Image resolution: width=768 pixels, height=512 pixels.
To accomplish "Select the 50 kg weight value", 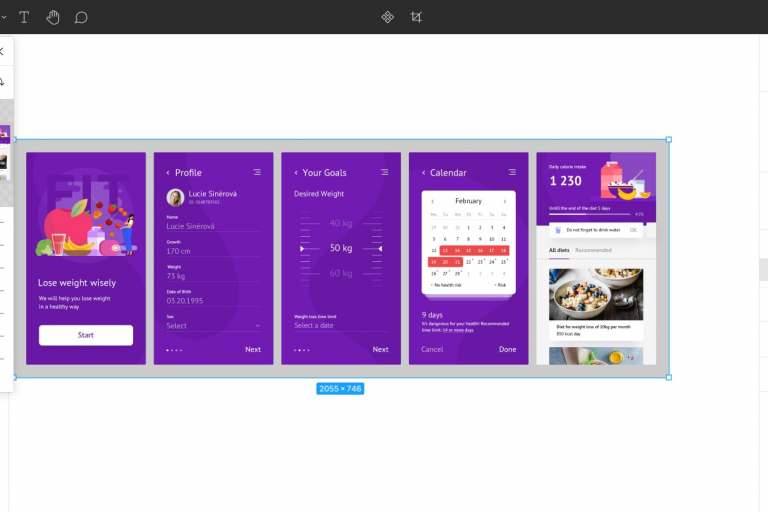I will (341, 248).
